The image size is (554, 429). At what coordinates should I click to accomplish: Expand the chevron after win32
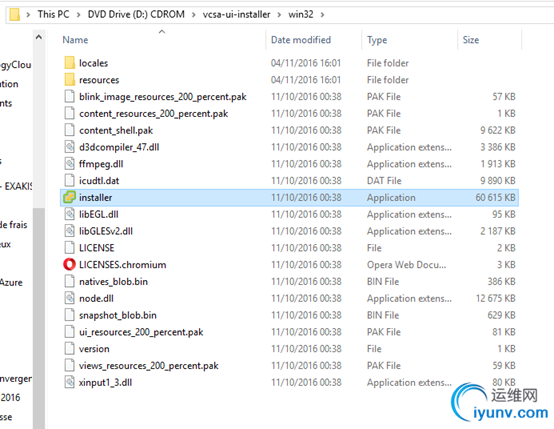tap(322, 14)
